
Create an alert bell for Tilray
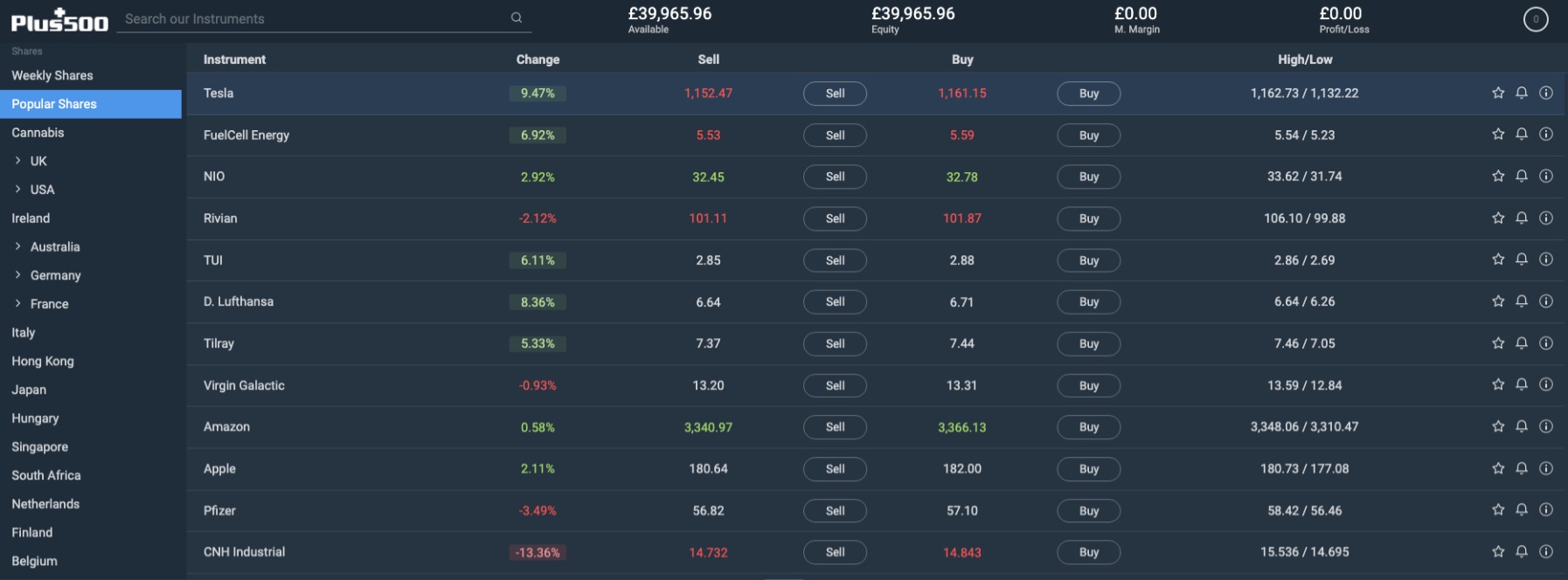[x=1522, y=343]
